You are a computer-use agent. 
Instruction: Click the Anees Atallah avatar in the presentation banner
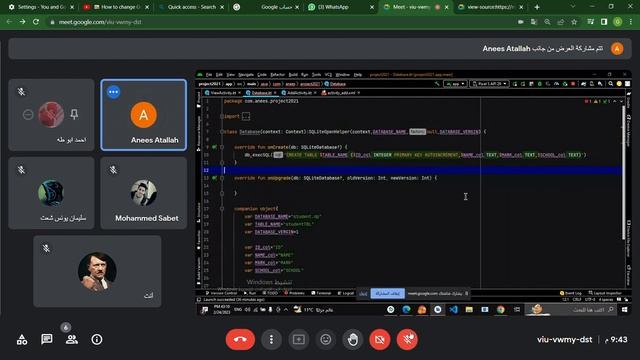(x=617, y=49)
